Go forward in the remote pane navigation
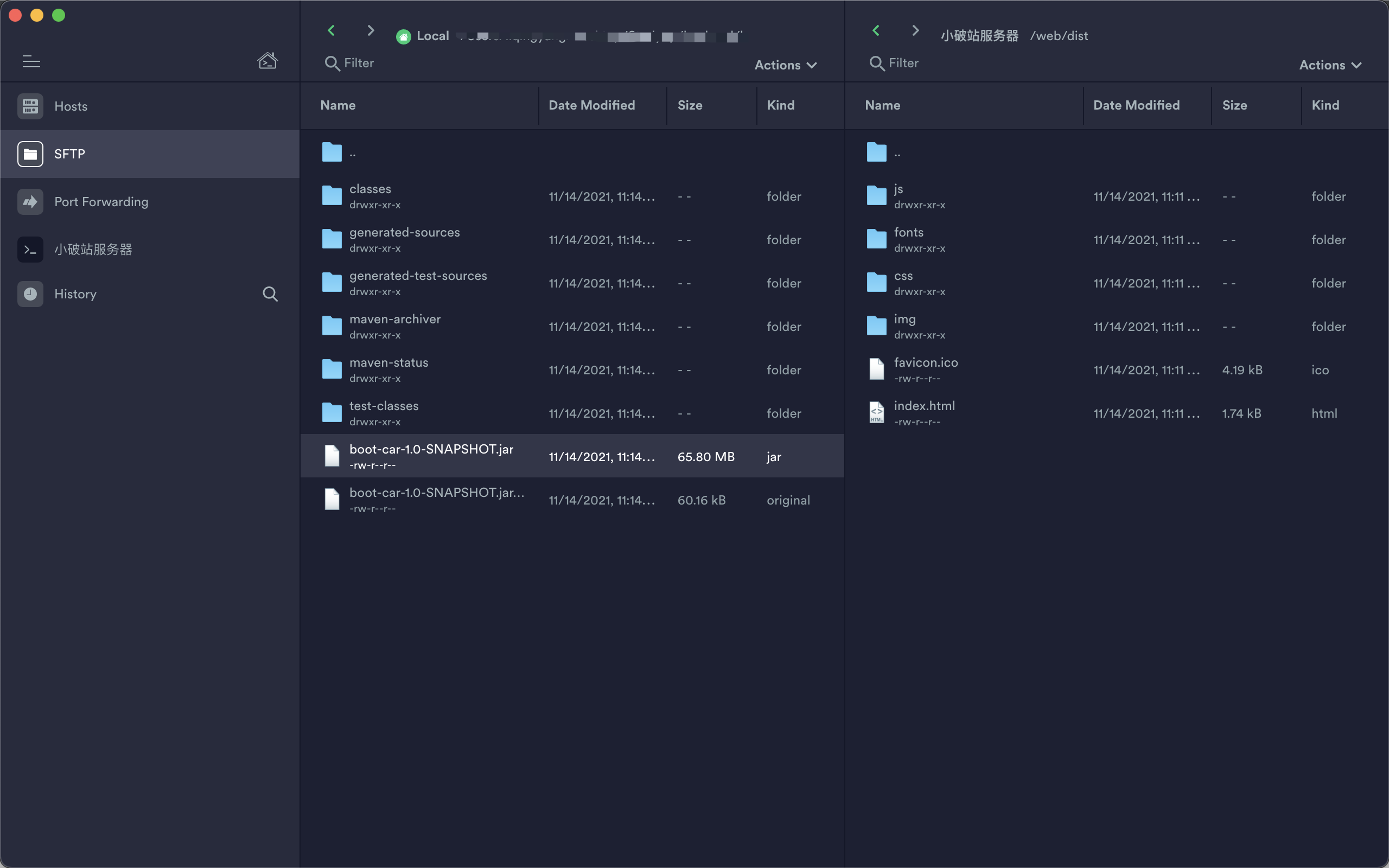This screenshot has width=1389, height=868. point(915,30)
